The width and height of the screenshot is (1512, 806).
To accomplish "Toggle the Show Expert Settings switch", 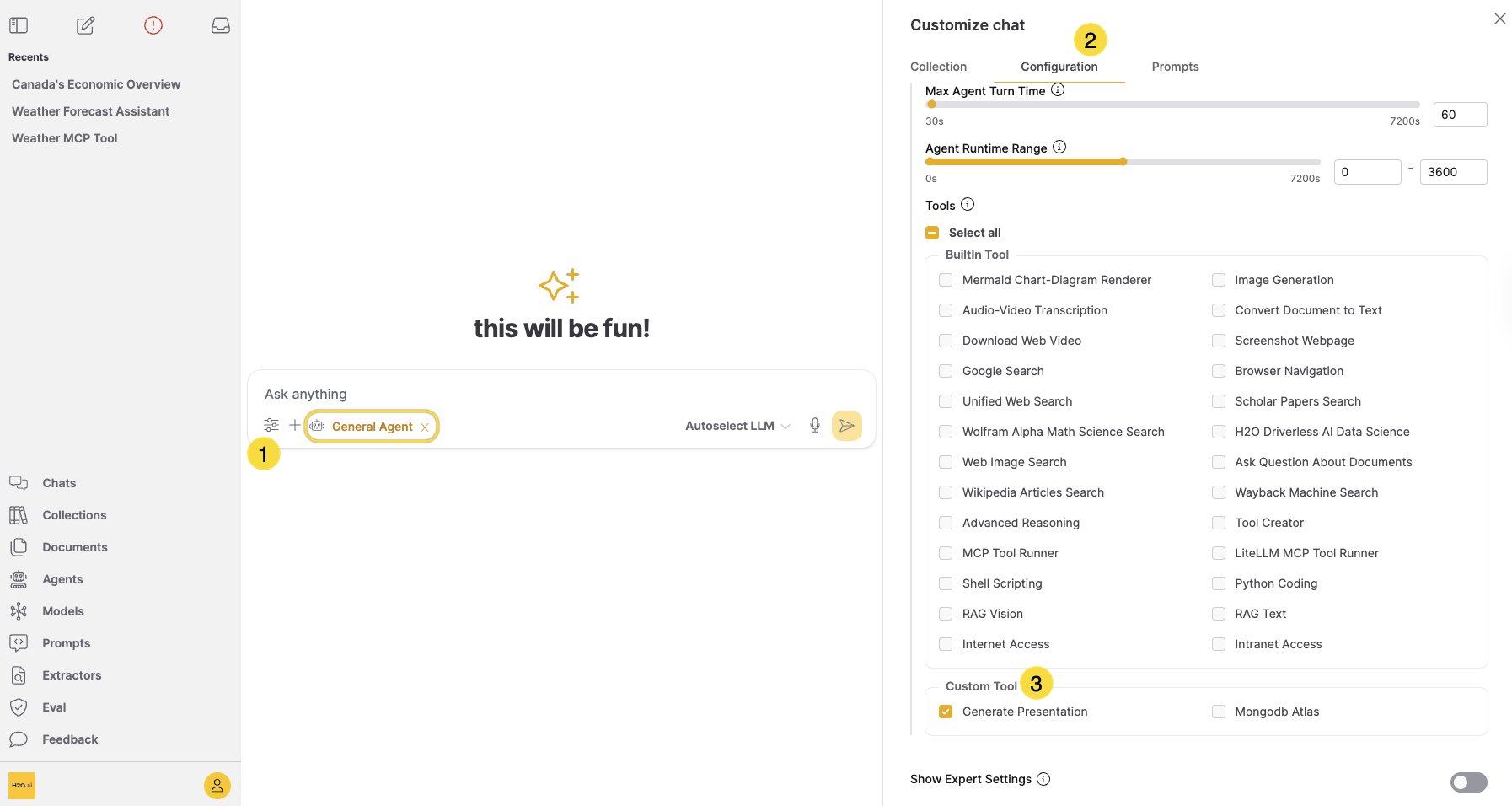I will point(1469,782).
